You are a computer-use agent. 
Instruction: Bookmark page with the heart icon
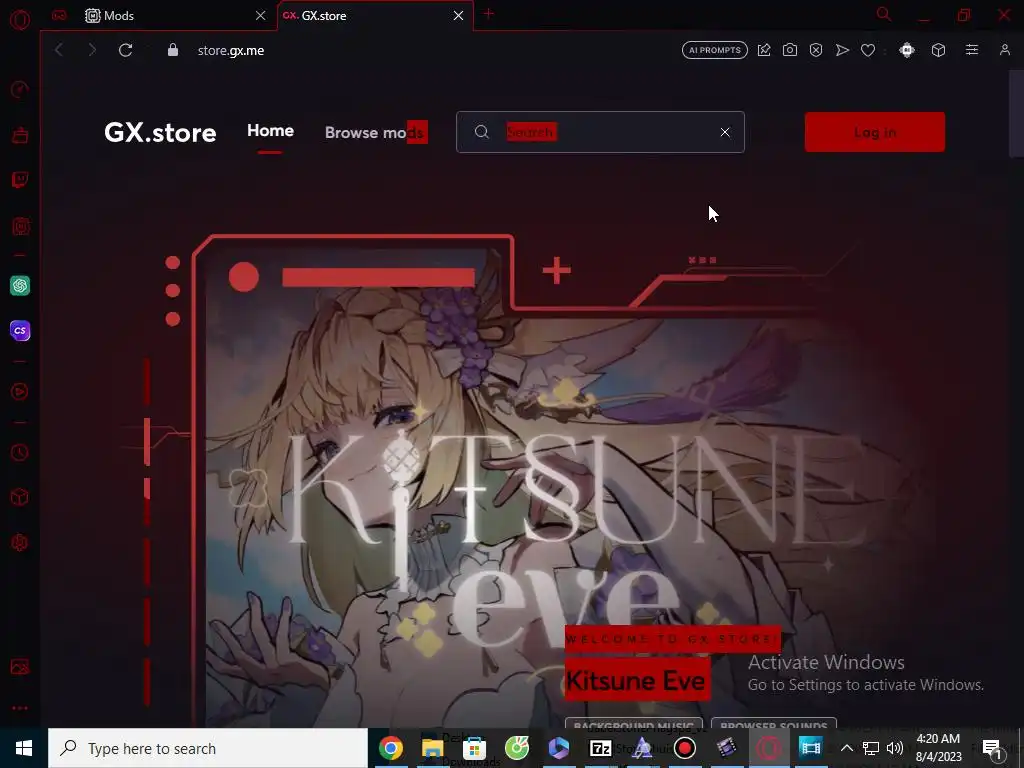868,50
